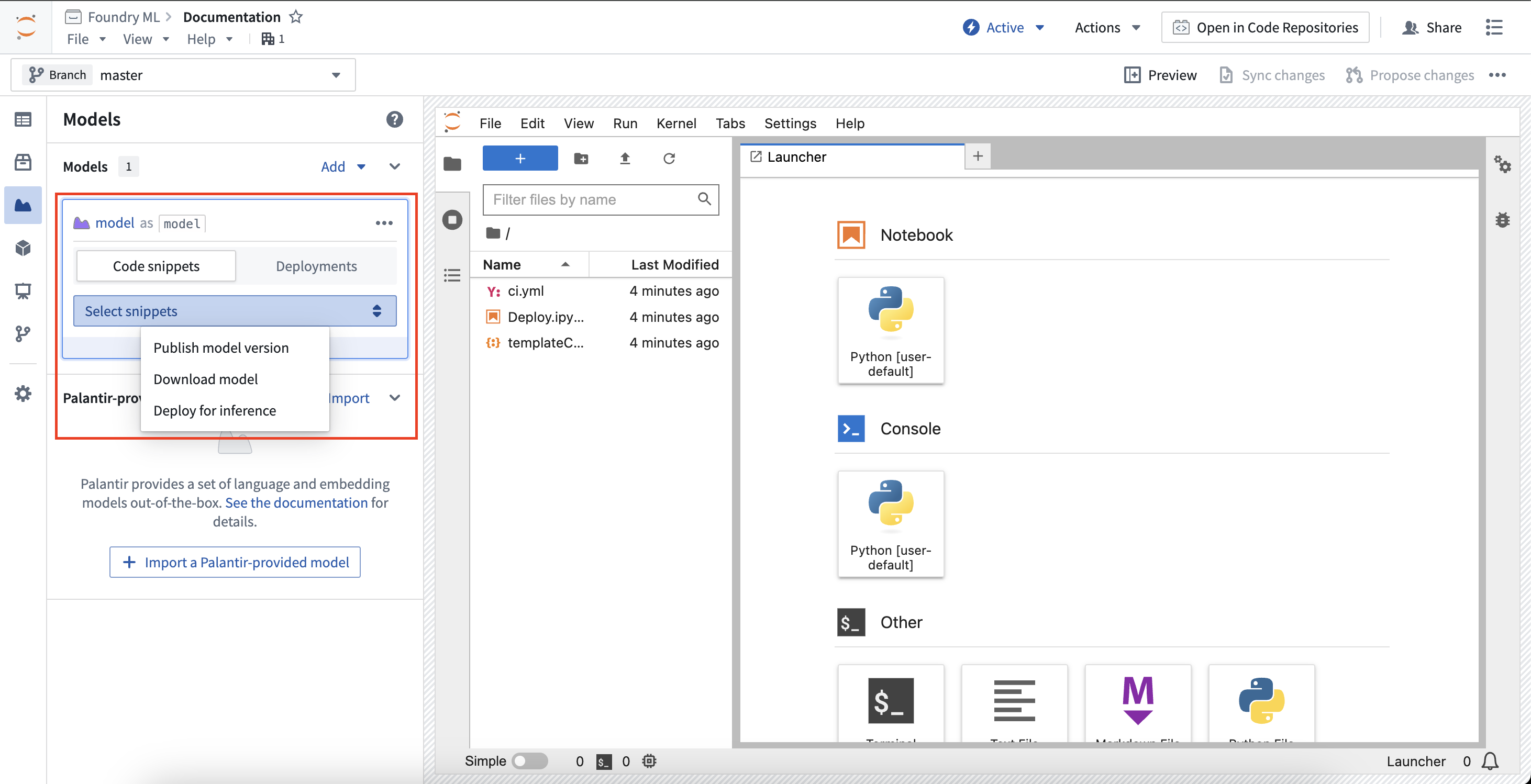Select the Models sidebar icon
Viewport: 1531px width, 784px height.
(23, 205)
